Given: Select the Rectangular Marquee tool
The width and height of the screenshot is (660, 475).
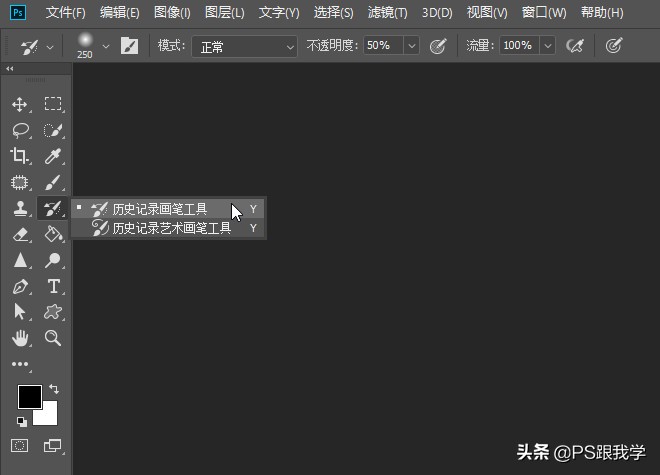Looking at the screenshot, I should (x=53, y=104).
